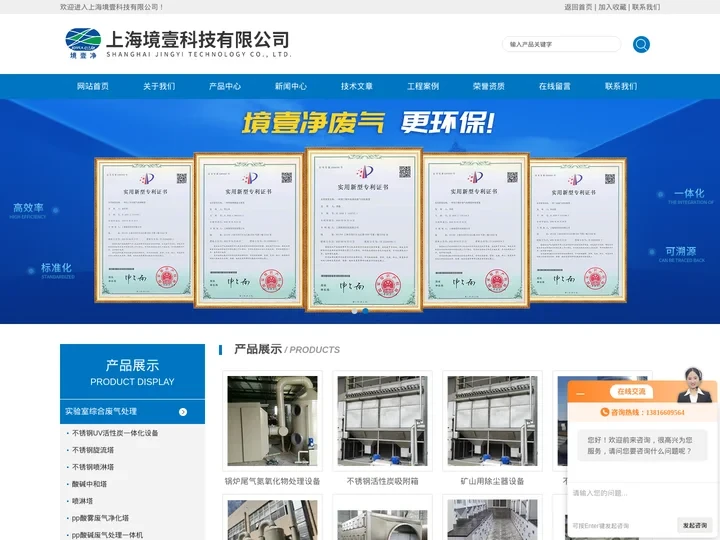Open 不锈钢UV活性炭一体化设备 sidebar link
720x540 pixels.
tap(115, 433)
